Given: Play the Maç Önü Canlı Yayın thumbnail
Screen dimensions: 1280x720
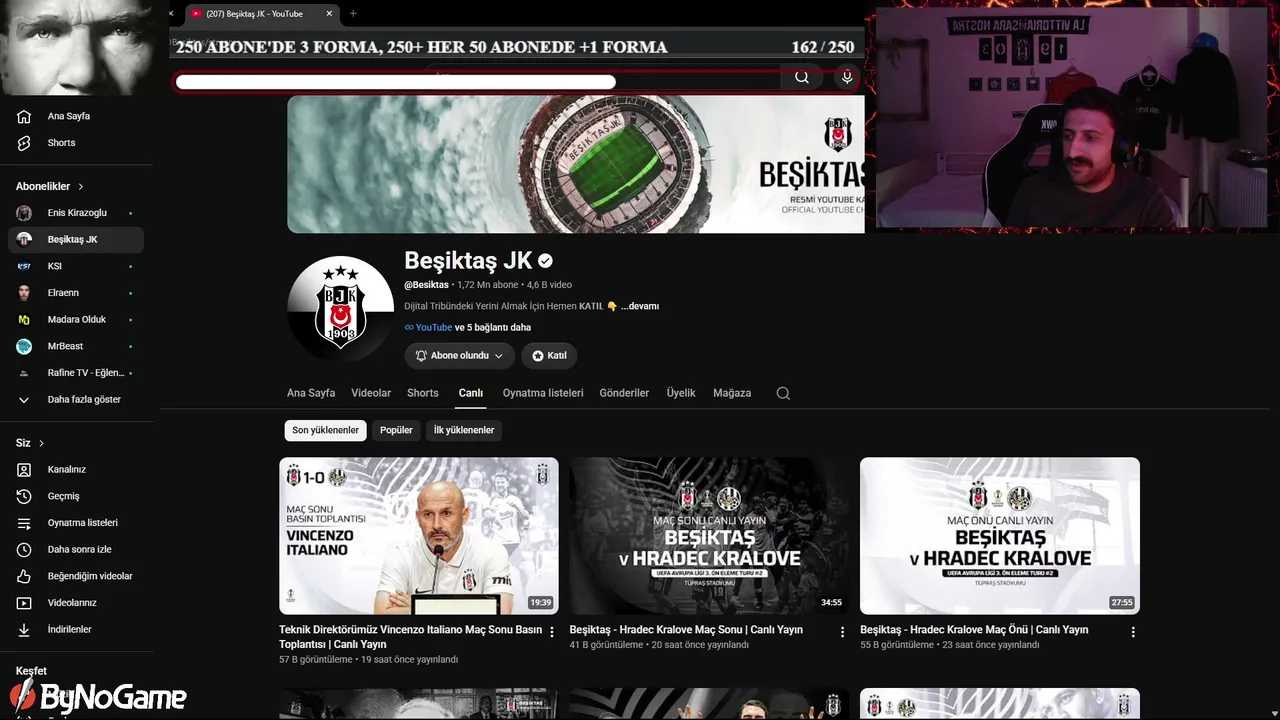Looking at the screenshot, I should pyautogui.click(x=1000, y=536).
